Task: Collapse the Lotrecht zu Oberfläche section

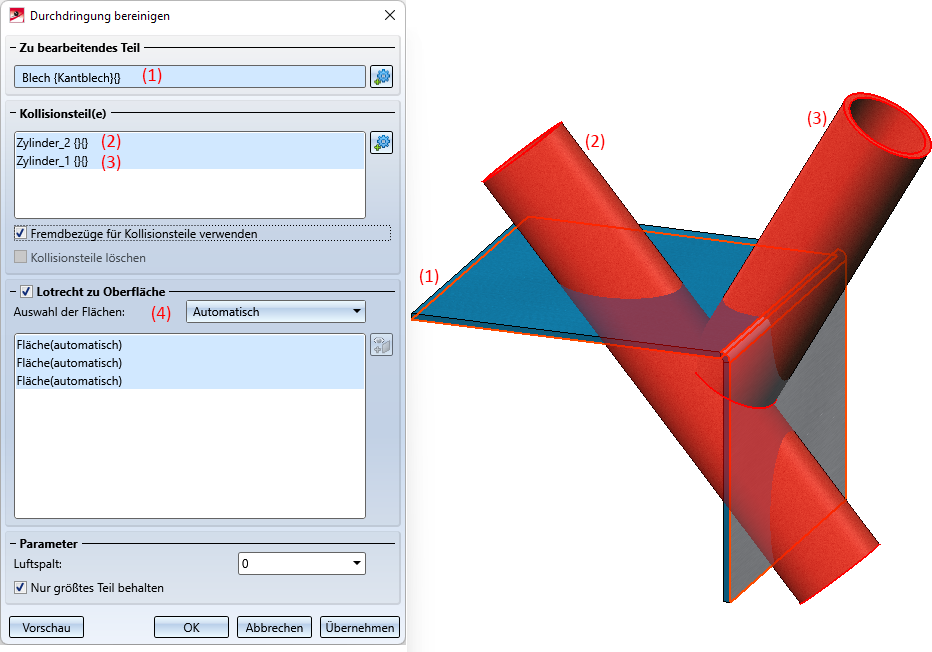Action: coord(13,291)
